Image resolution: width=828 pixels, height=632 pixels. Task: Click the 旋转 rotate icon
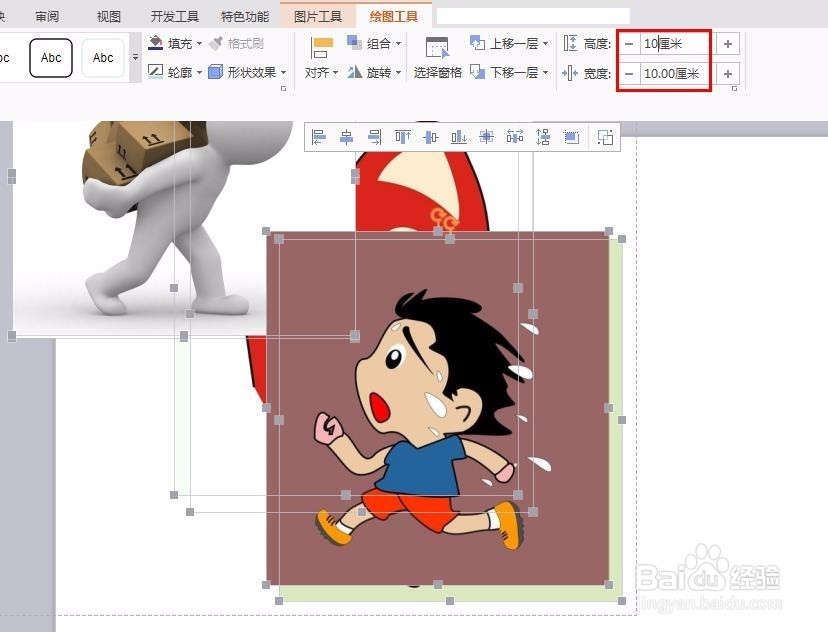coord(354,71)
